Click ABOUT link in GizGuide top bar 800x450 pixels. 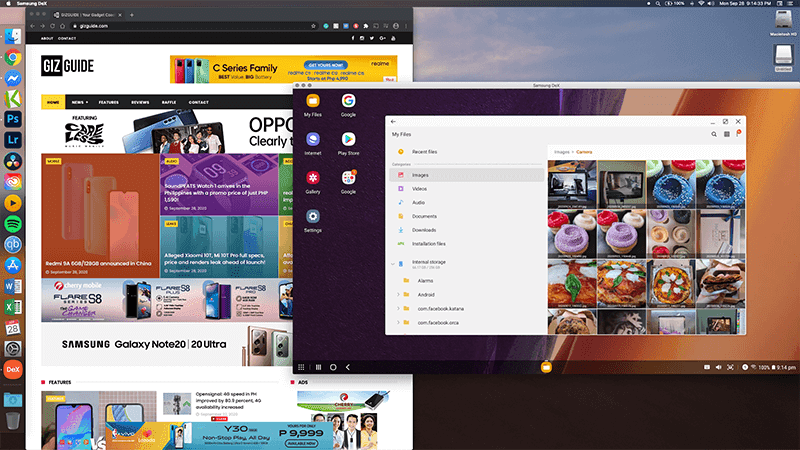47,38
